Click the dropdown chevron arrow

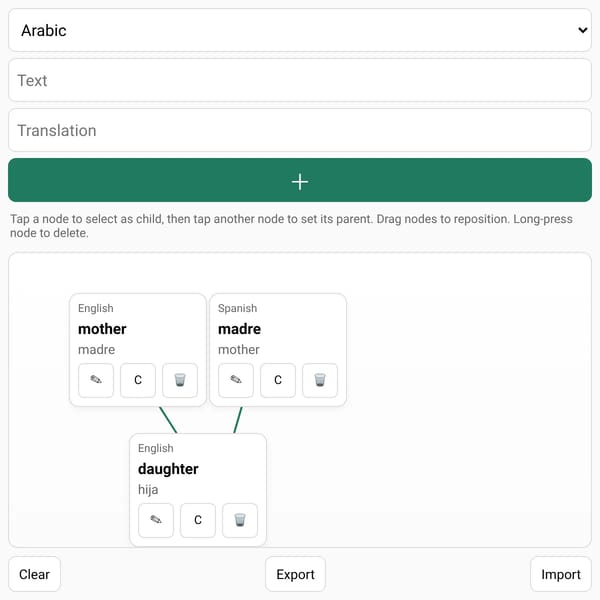pyautogui.click(x=582, y=30)
